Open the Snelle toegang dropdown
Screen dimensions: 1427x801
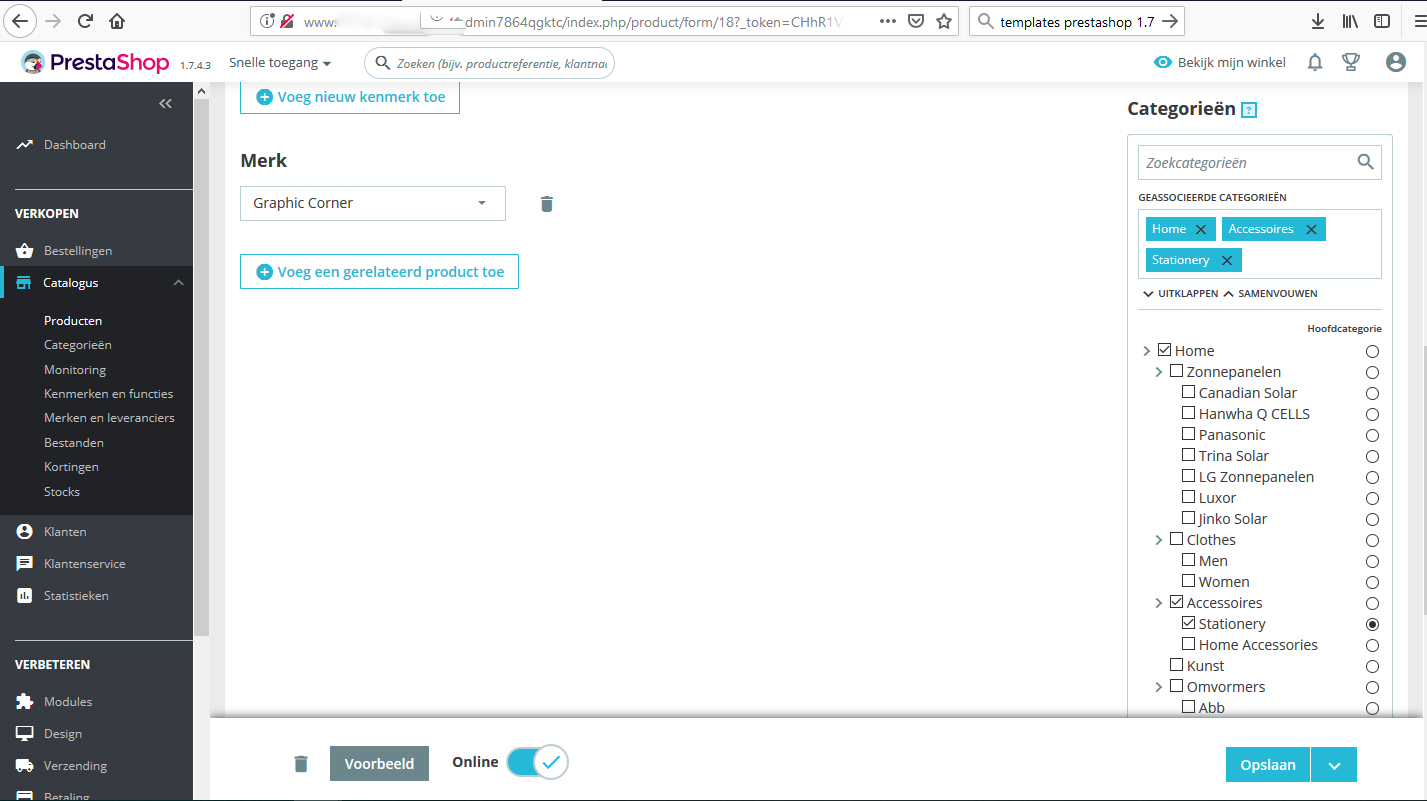(x=280, y=63)
